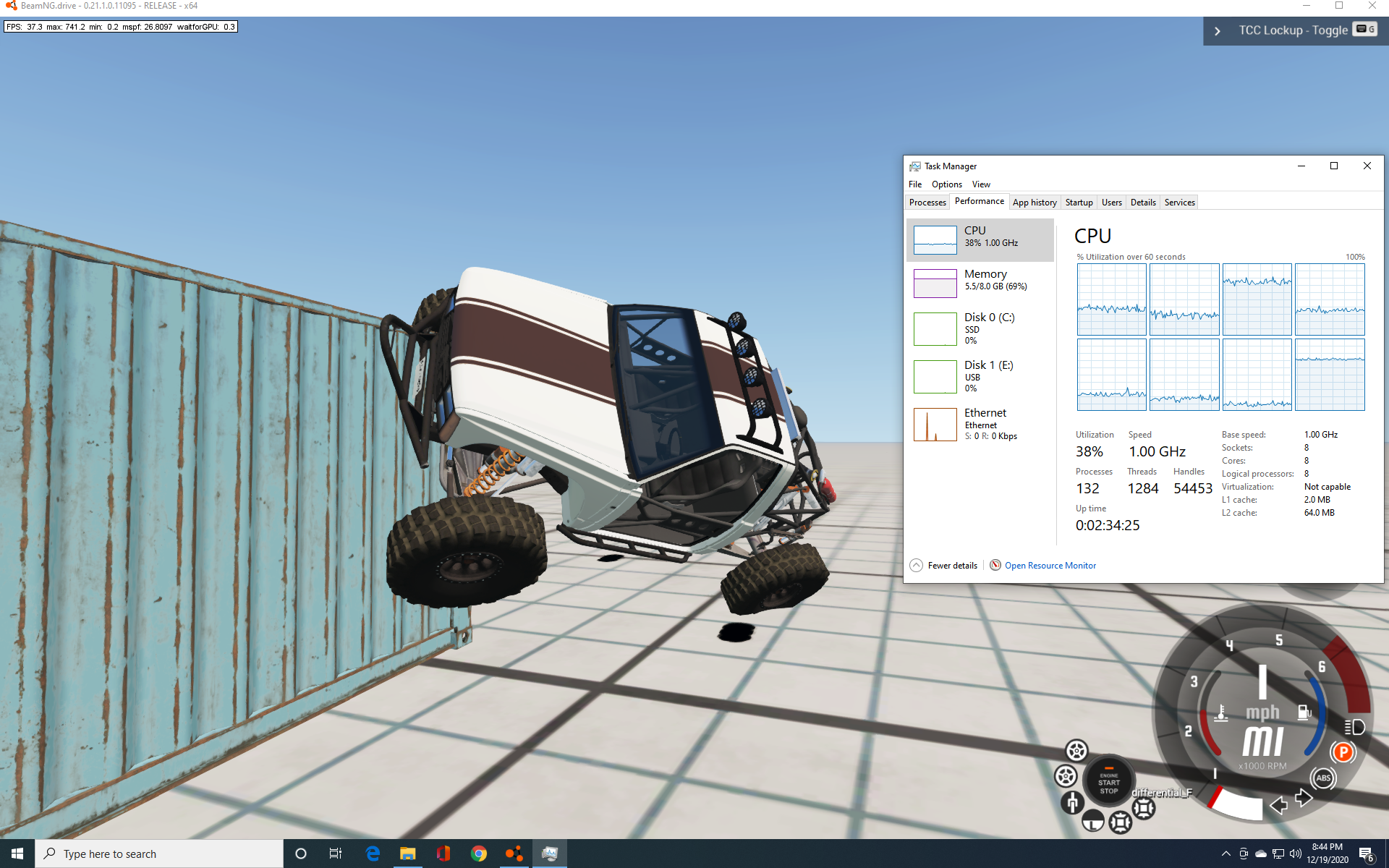Toggle the ABS indicator icon

point(1323,778)
